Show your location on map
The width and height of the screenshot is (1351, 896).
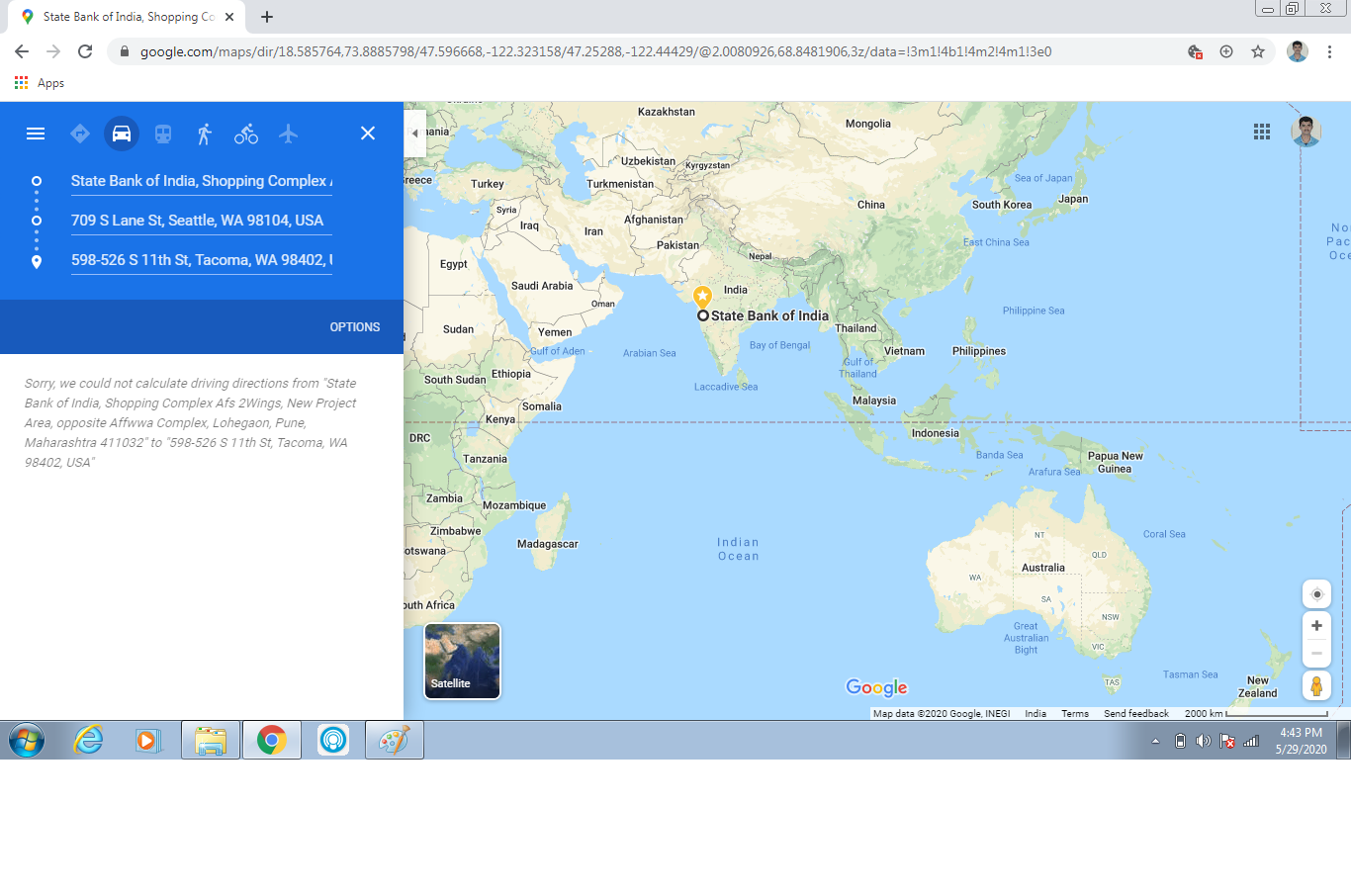pyautogui.click(x=1316, y=594)
